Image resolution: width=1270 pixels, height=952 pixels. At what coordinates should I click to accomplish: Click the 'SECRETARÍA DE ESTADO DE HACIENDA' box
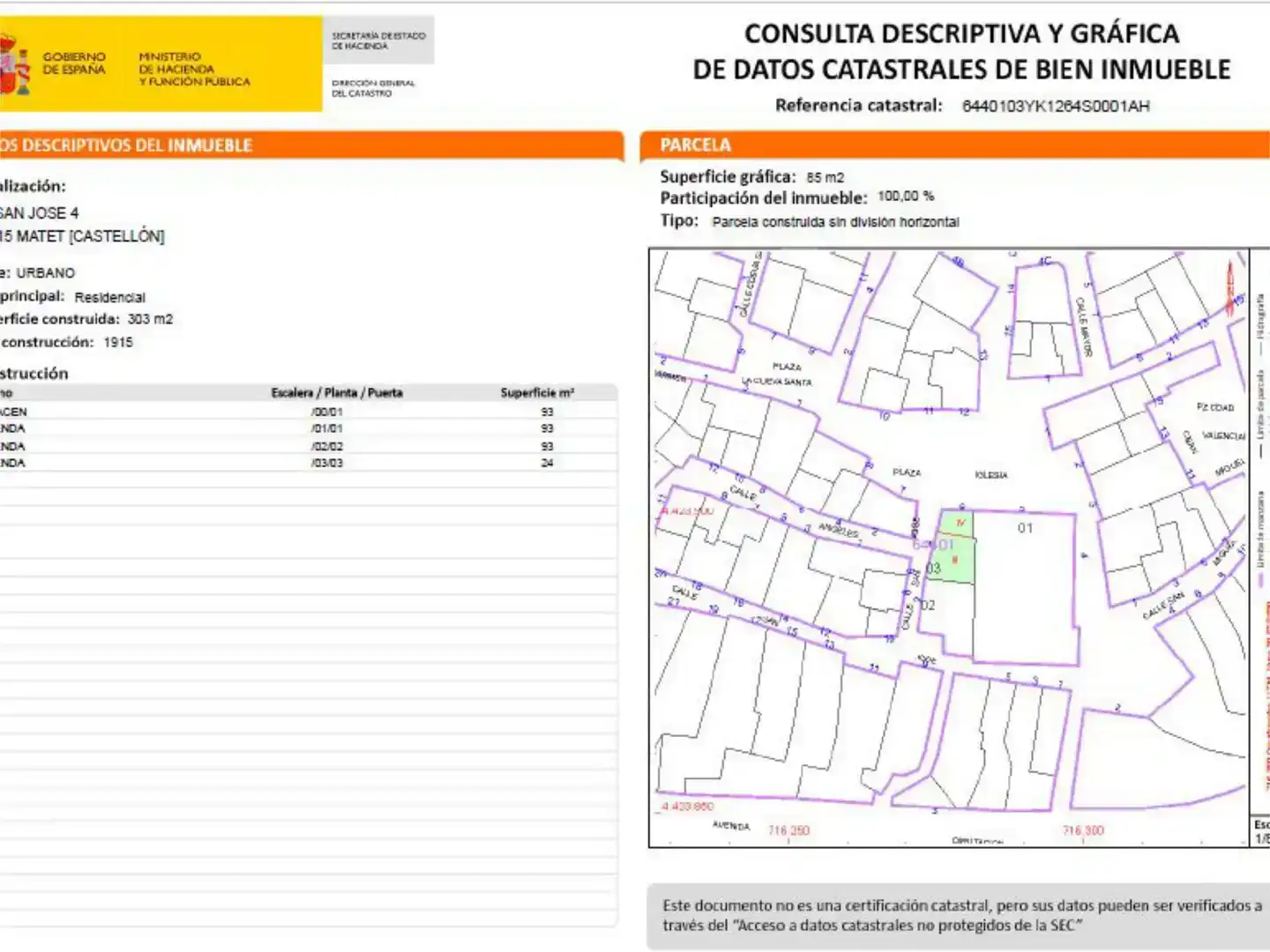click(378, 41)
